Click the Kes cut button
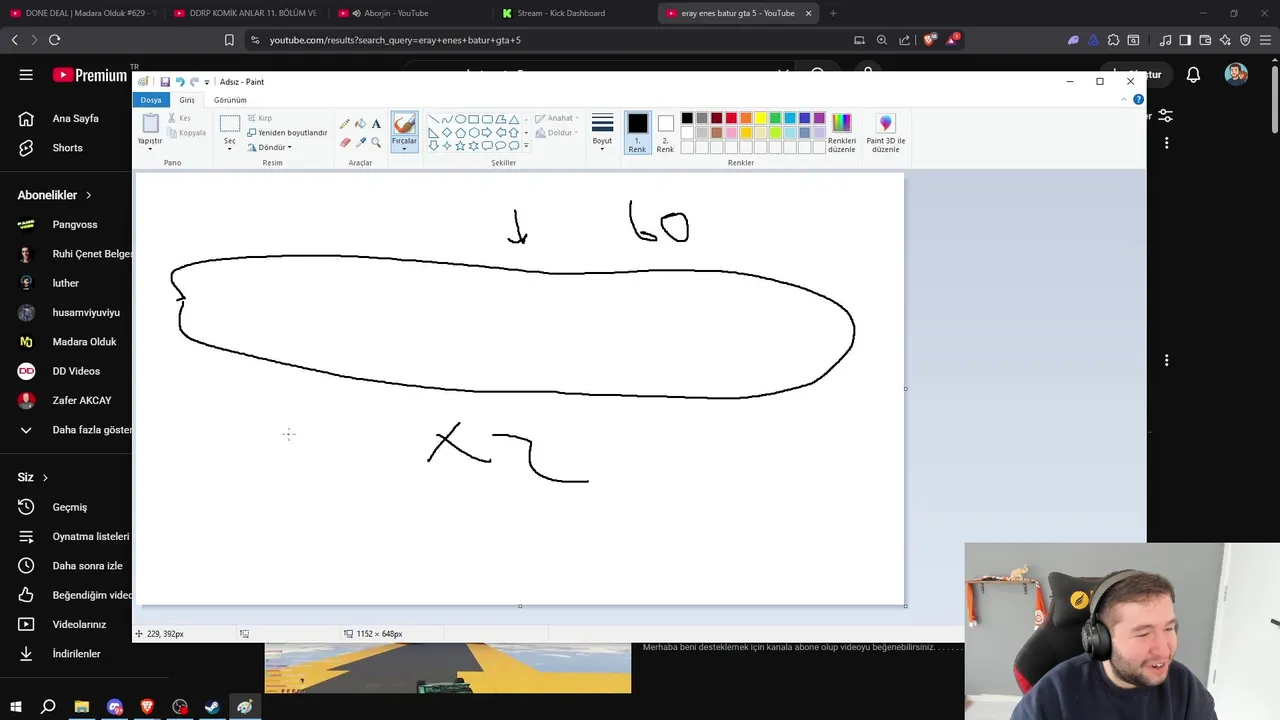The width and height of the screenshot is (1280, 720). (x=179, y=118)
